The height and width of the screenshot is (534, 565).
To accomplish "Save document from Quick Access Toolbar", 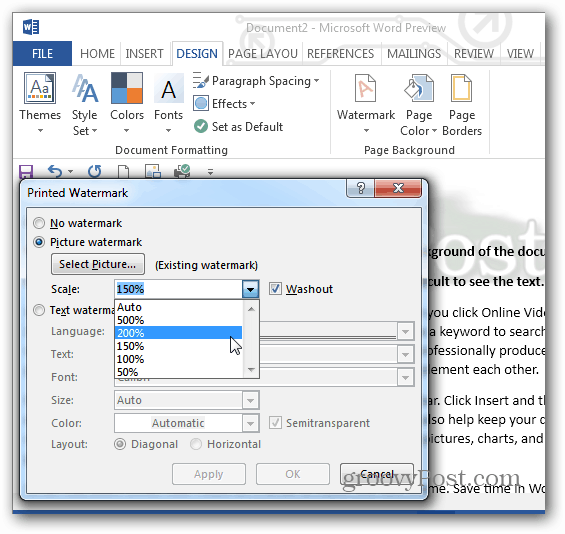I will [x=26, y=172].
